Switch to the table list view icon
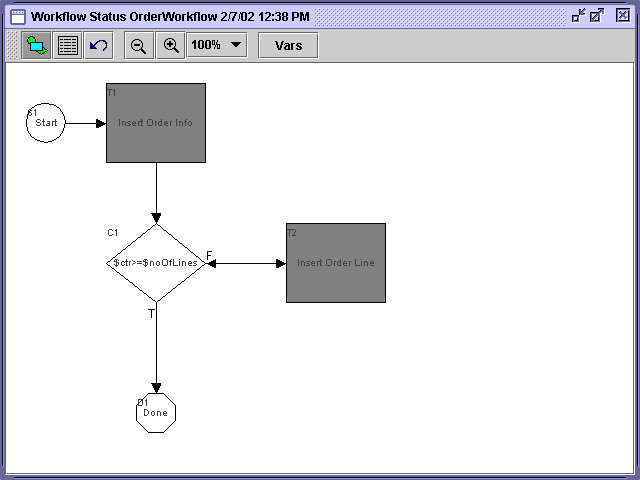640x480 pixels. pos(68,45)
